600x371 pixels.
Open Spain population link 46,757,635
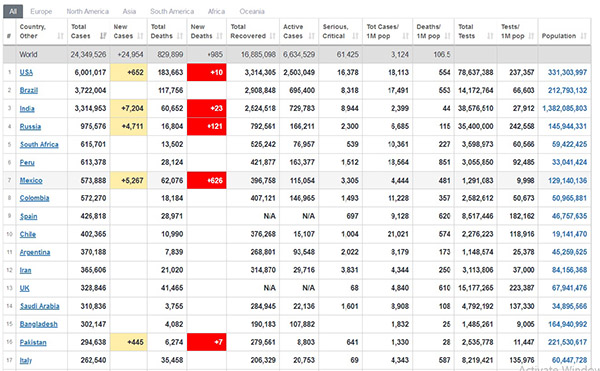(x=569, y=216)
